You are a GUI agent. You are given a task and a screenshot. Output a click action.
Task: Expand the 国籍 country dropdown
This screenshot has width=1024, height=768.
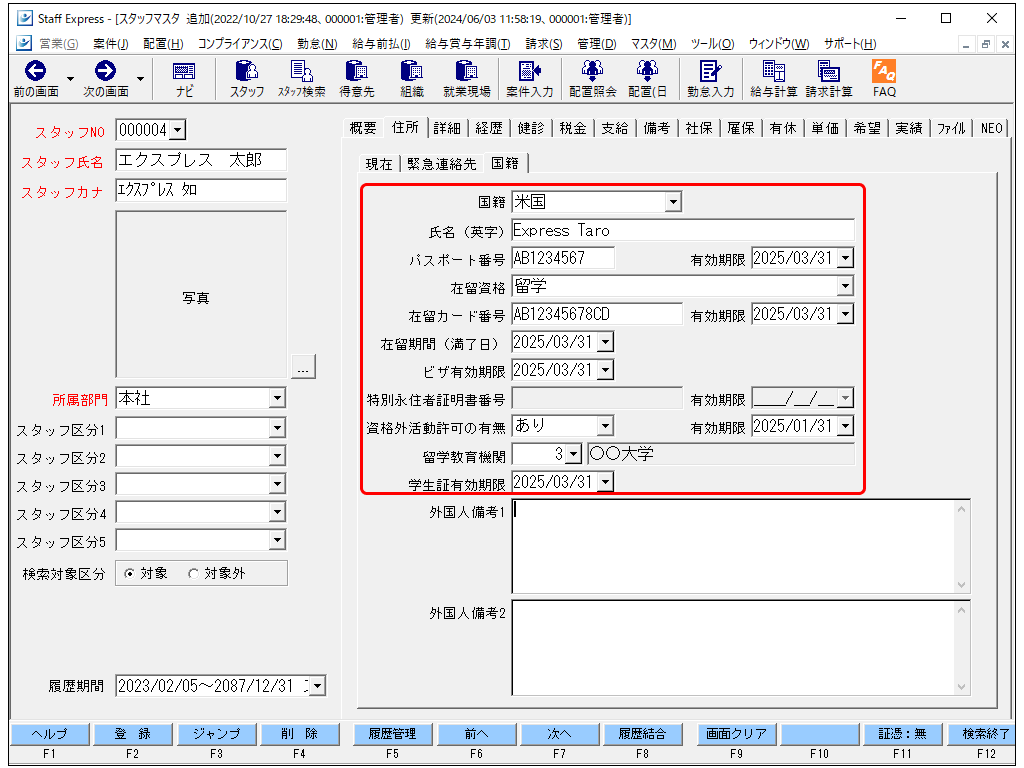(673, 202)
